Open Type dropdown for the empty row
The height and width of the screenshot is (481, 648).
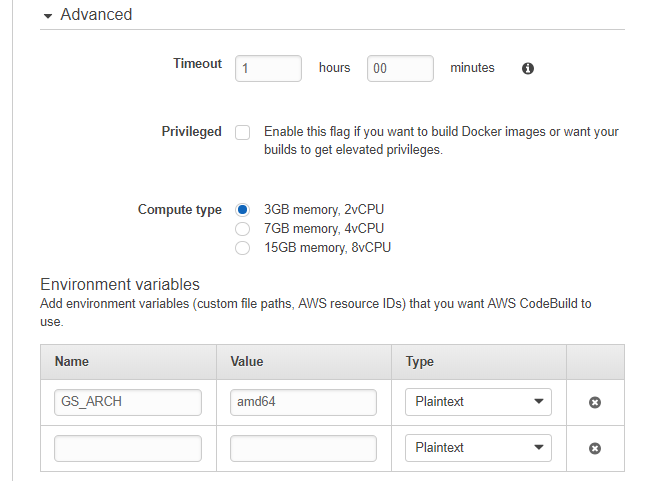[x=478, y=448]
